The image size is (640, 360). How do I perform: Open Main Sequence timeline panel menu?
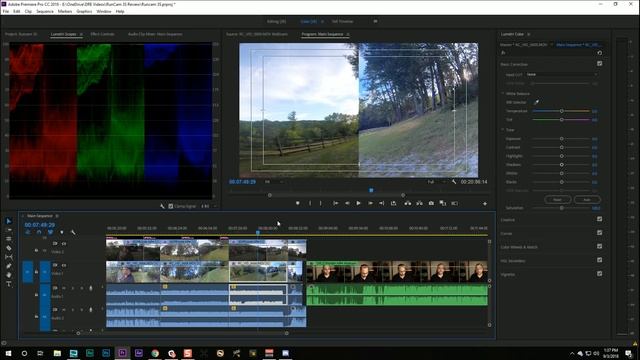(x=57, y=216)
